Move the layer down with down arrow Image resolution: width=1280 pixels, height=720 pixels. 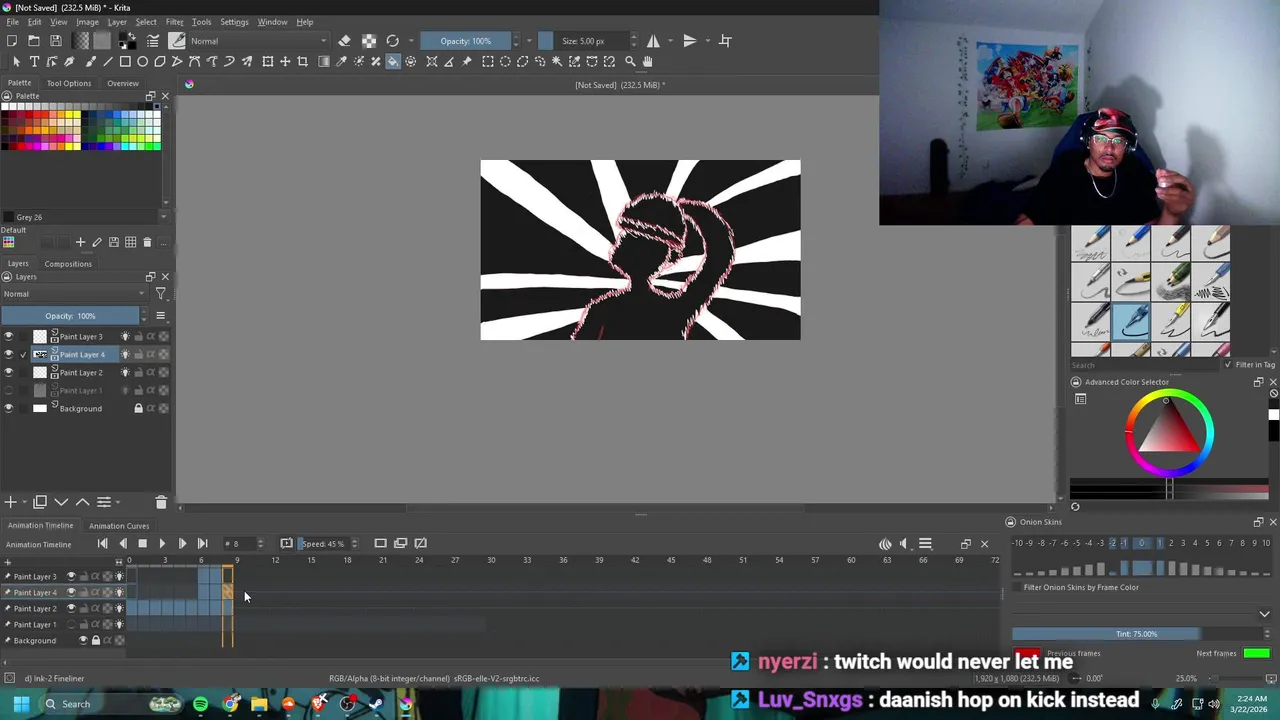coord(61,502)
